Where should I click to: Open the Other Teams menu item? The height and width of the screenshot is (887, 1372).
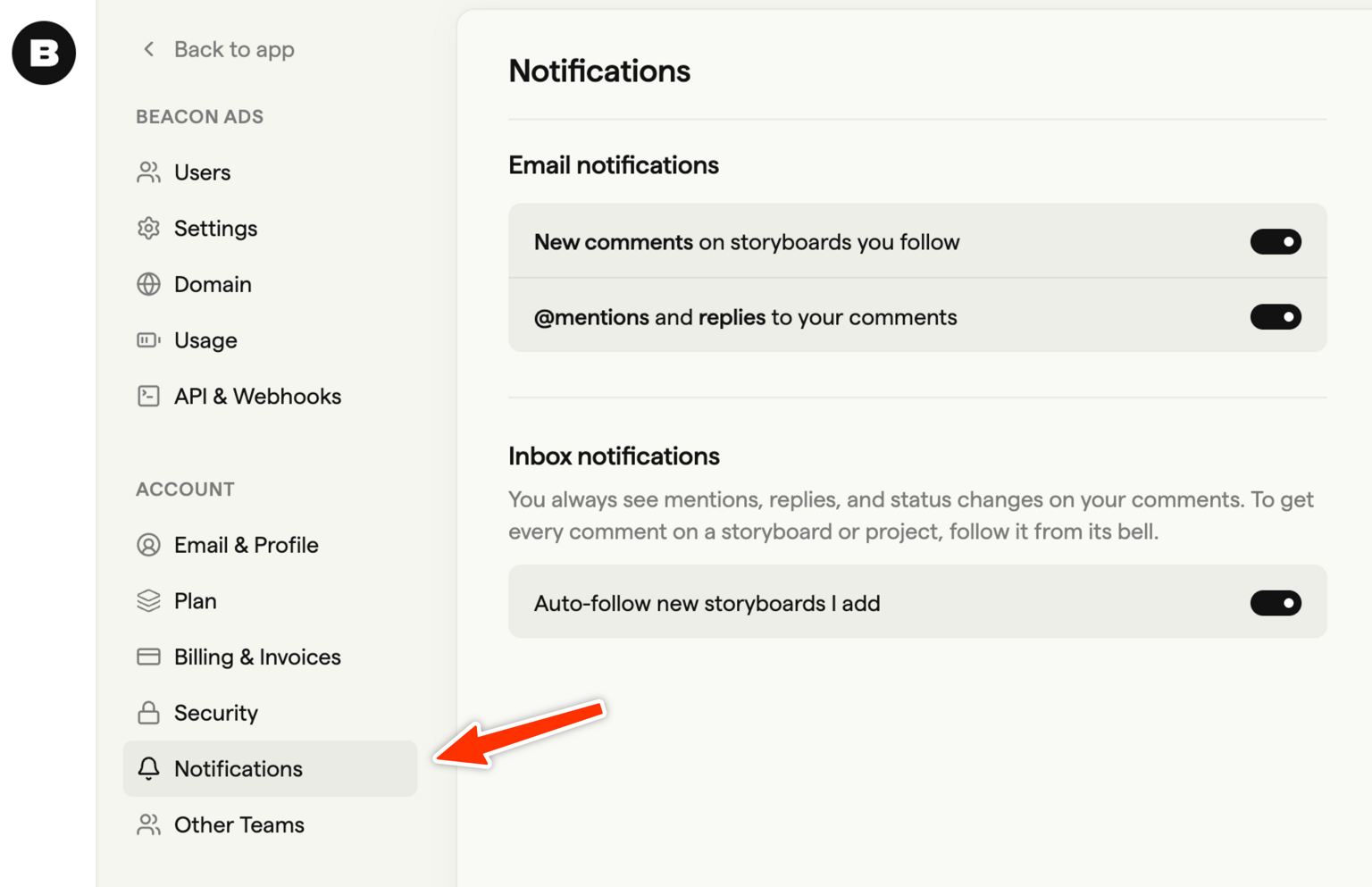pos(238,825)
